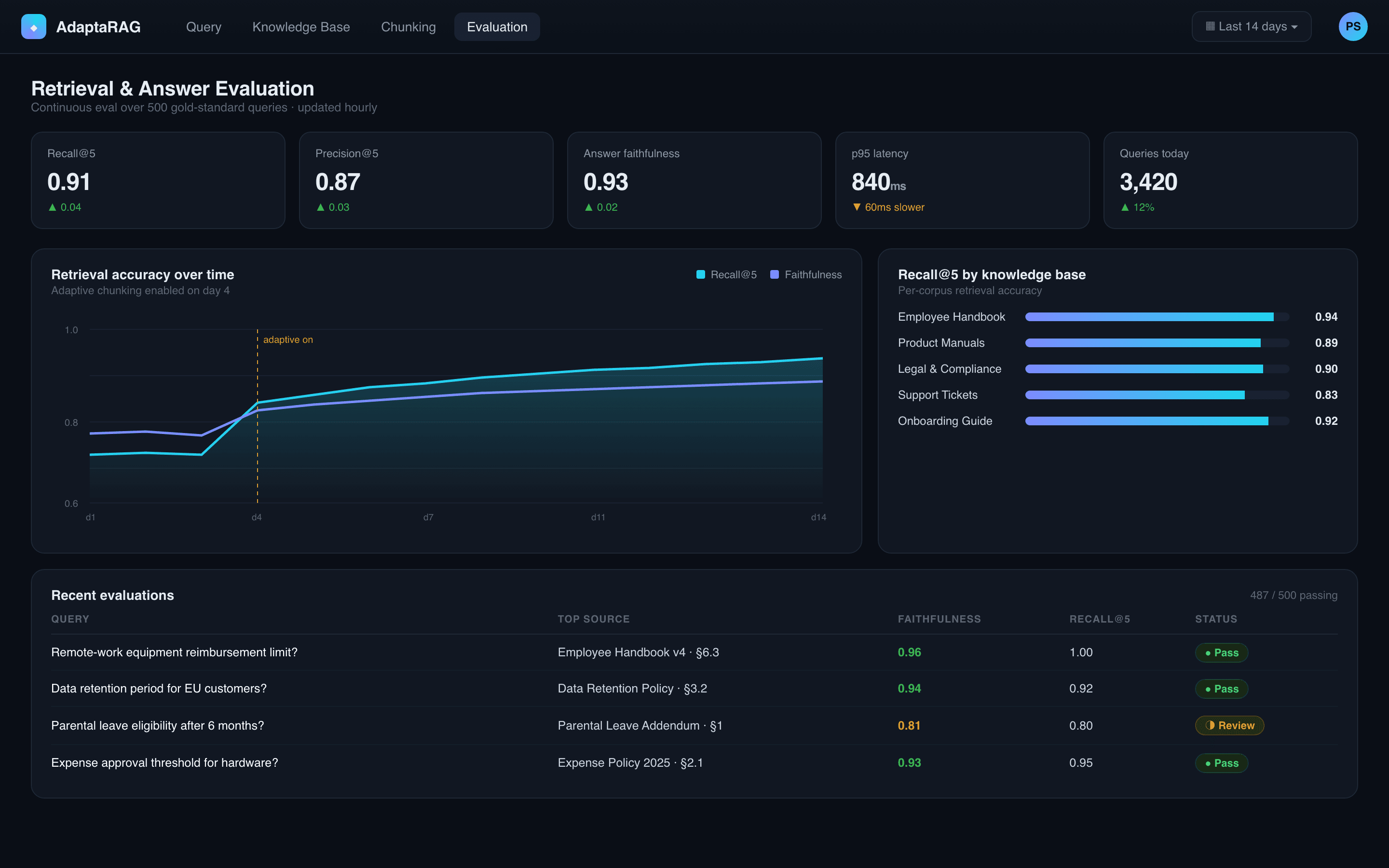1389x868 pixels.
Task: Click faithfulness score 0.96 in table
Action: (x=909, y=653)
